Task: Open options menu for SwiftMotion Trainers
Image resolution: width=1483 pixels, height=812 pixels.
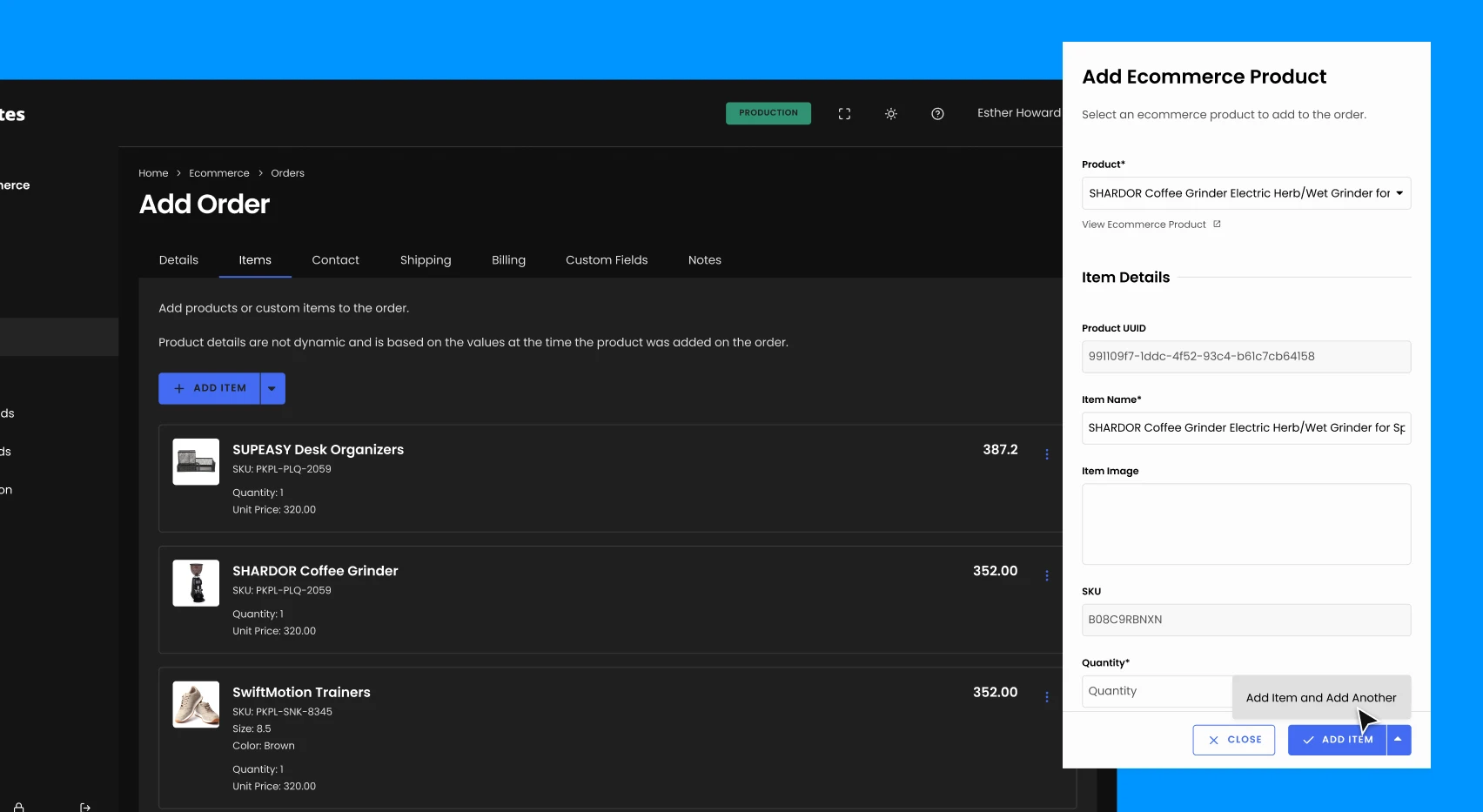Action: pyautogui.click(x=1047, y=697)
